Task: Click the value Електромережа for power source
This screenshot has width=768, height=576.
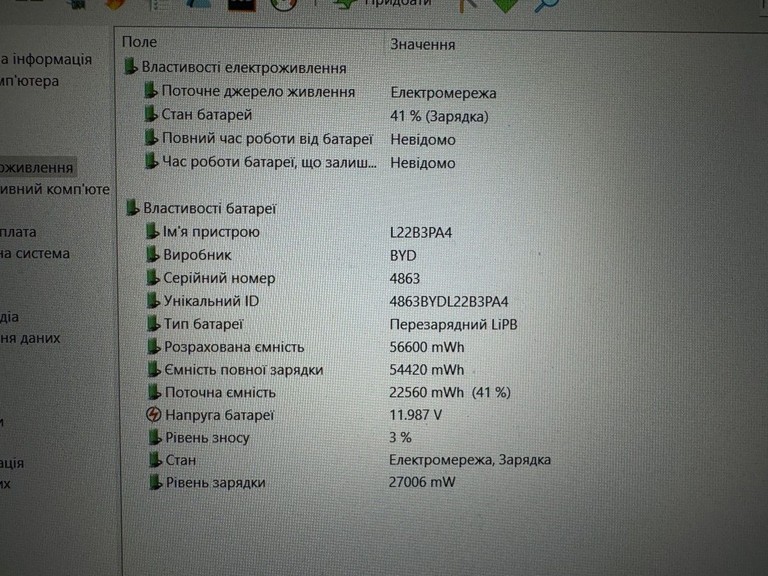Action: pos(443,93)
